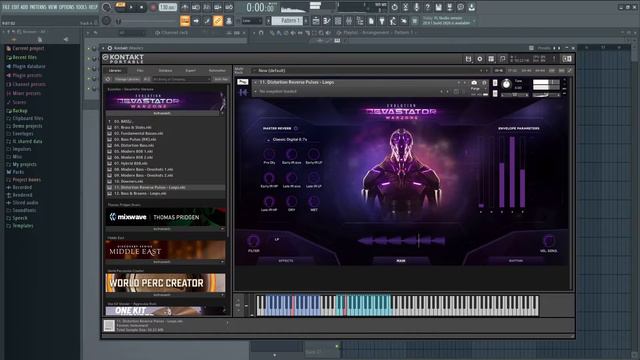Toggle countdown before recording button
The height and width of the screenshot is (360, 640).
(207, 7)
